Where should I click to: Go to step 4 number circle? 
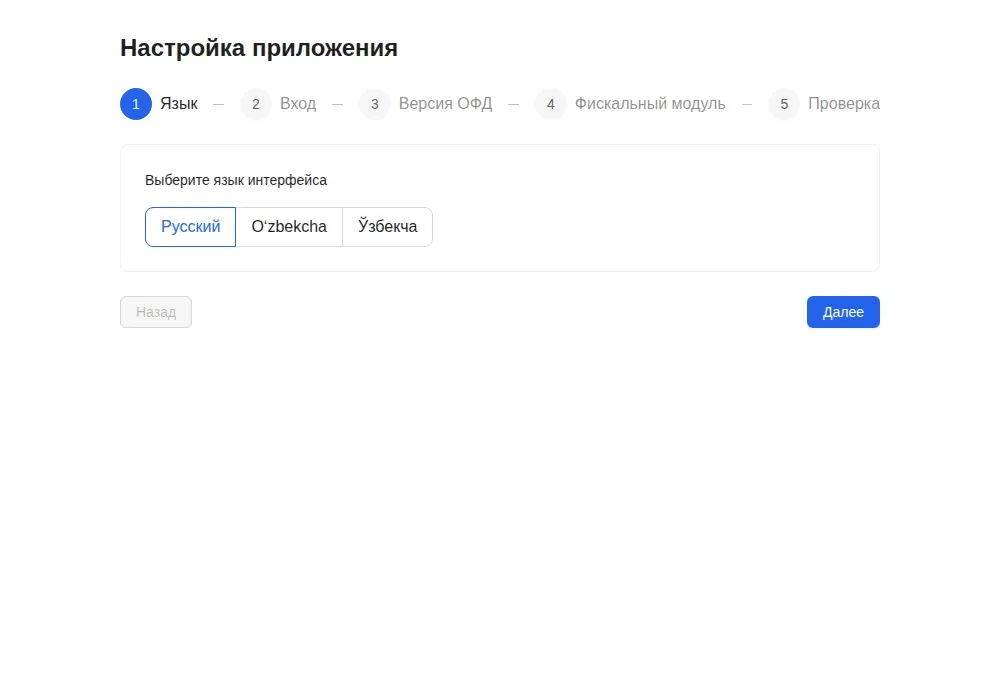pos(550,104)
